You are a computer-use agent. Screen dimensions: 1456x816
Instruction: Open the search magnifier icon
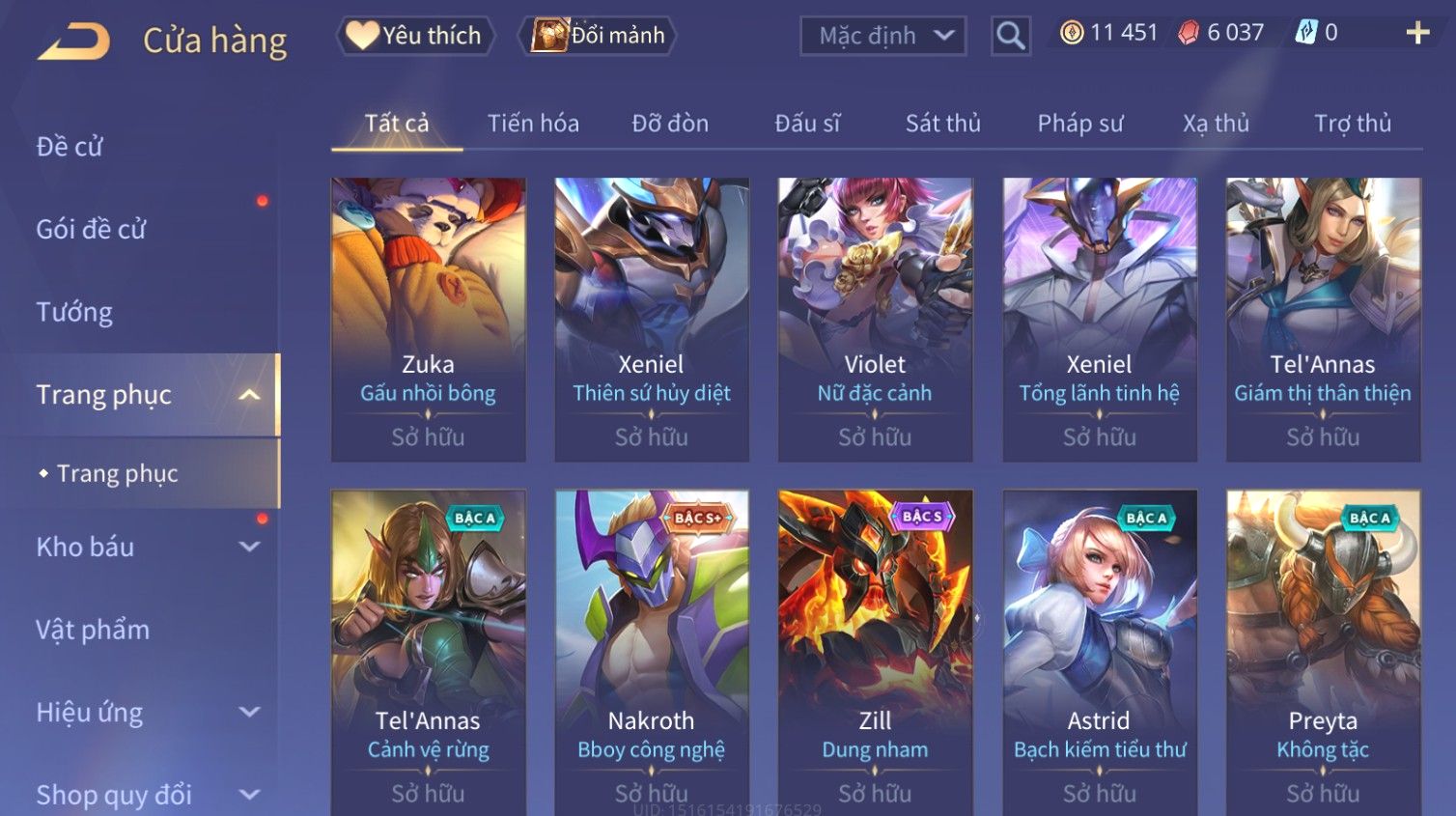(1011, 36)
